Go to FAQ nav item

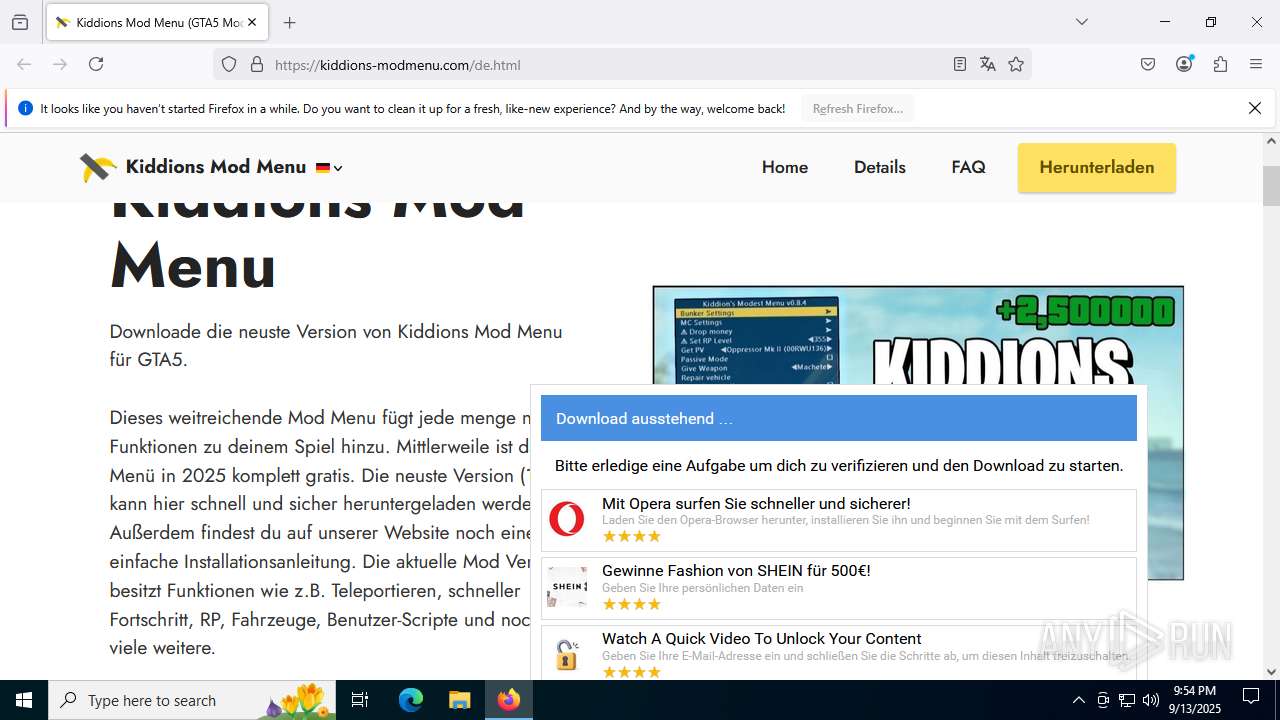click(x=968, y=167)
